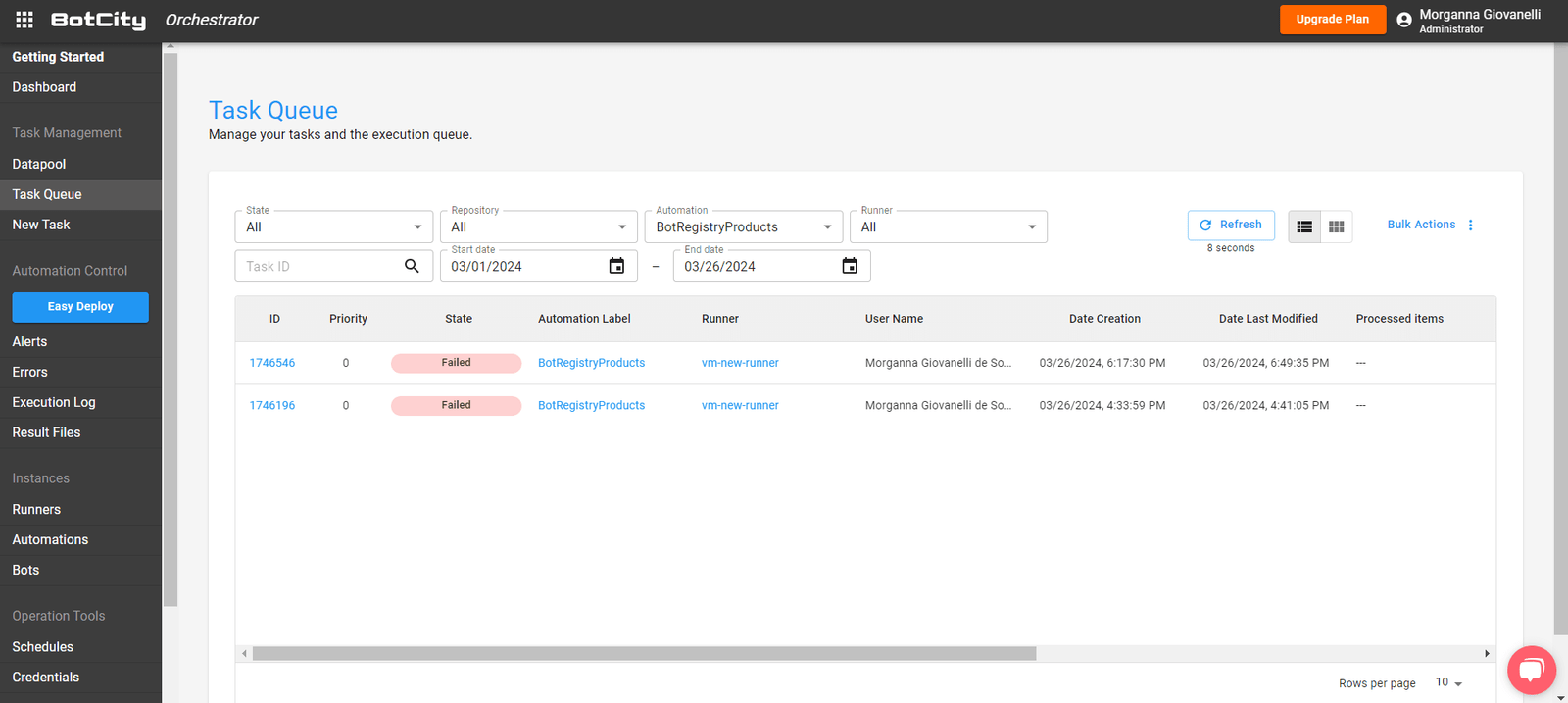The image size is (1568, 703).
Task: Click the Priority column header
Action: point(348,319)
